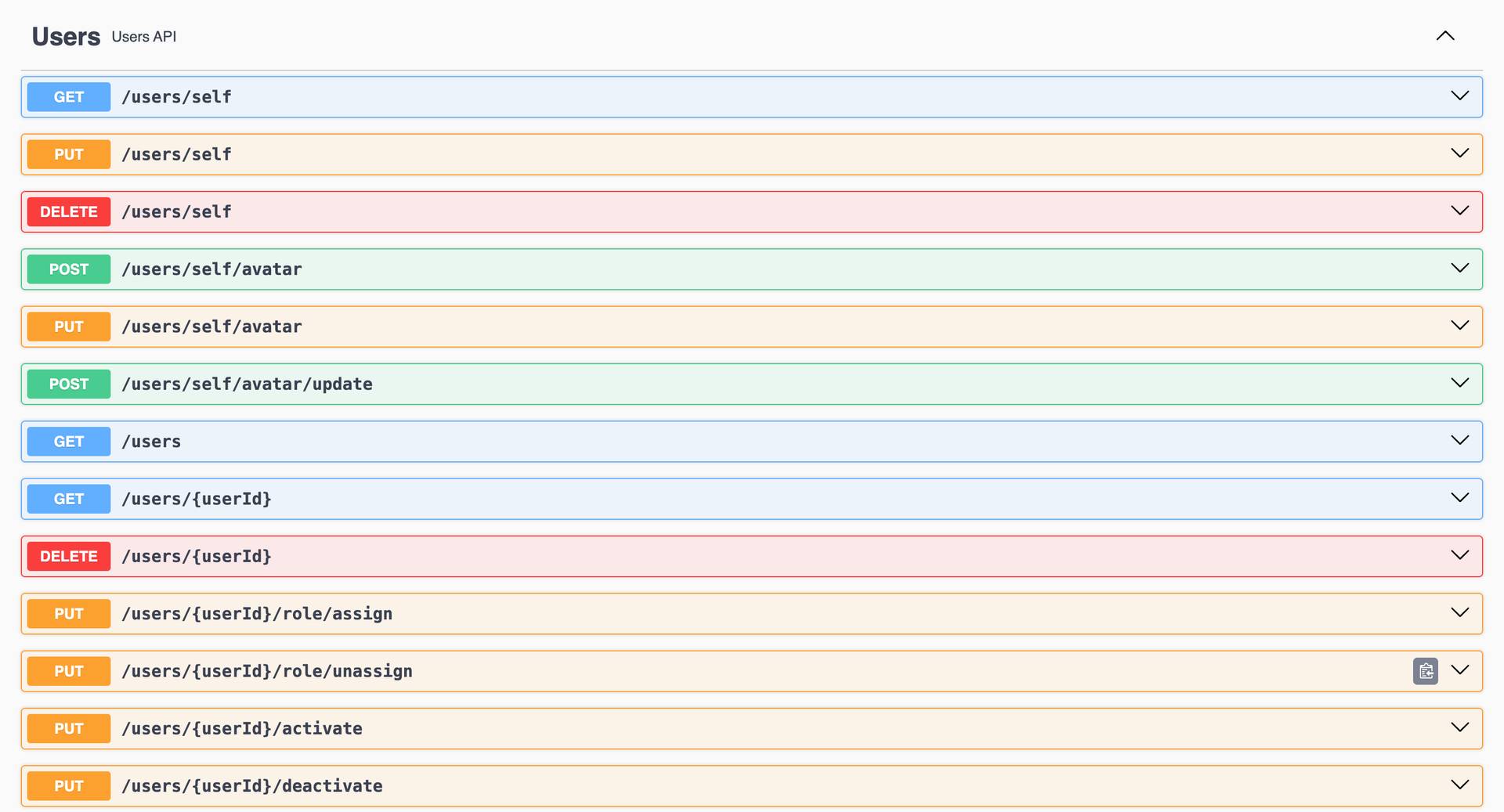Image resolution: width=1504 pixels, height=812 pixels.
Task: Expand GET /users/{userId} chevron
Action: 1459,497
